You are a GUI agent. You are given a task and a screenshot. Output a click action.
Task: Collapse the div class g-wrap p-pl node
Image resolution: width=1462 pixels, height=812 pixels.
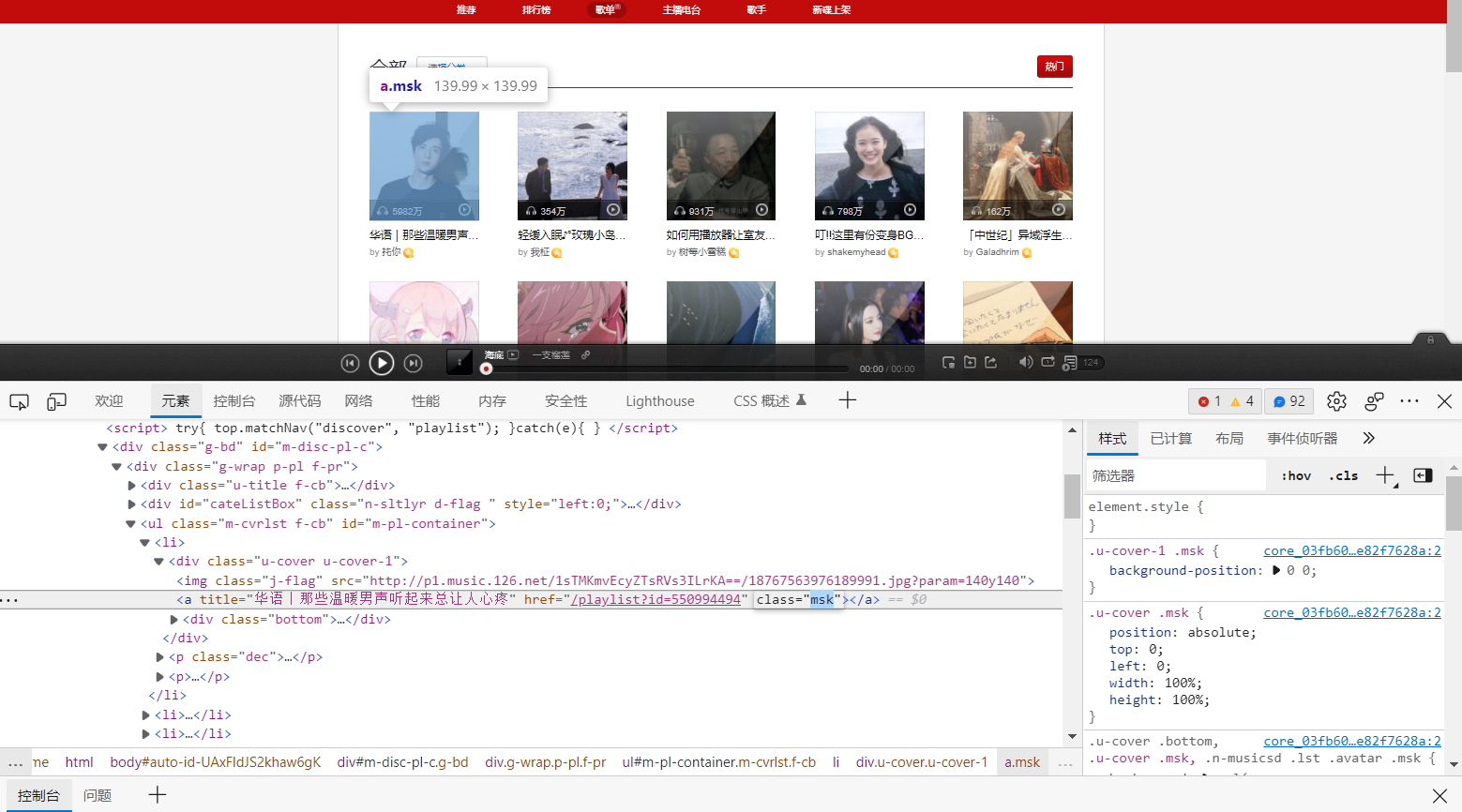[116, 466]
